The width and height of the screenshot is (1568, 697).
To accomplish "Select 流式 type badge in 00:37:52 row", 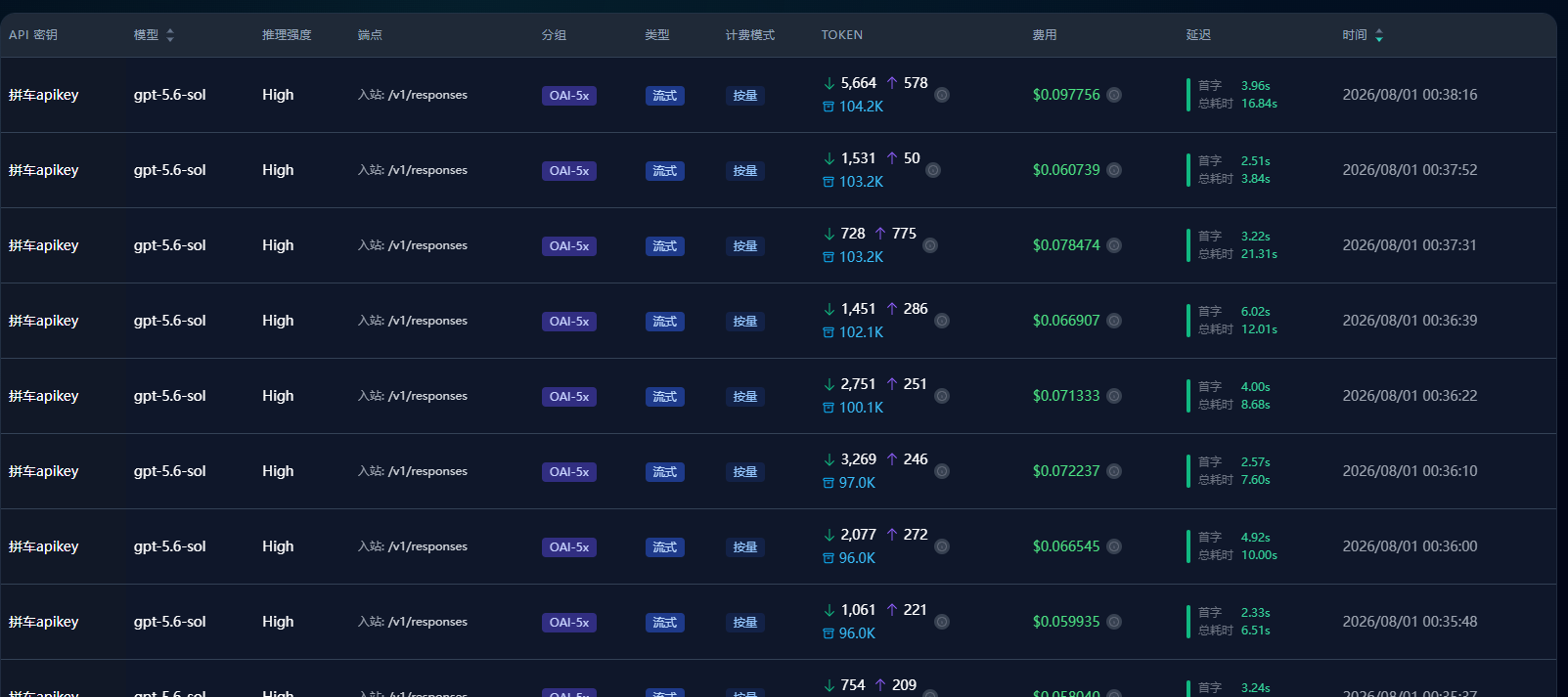I will click(x=665, y=171).
